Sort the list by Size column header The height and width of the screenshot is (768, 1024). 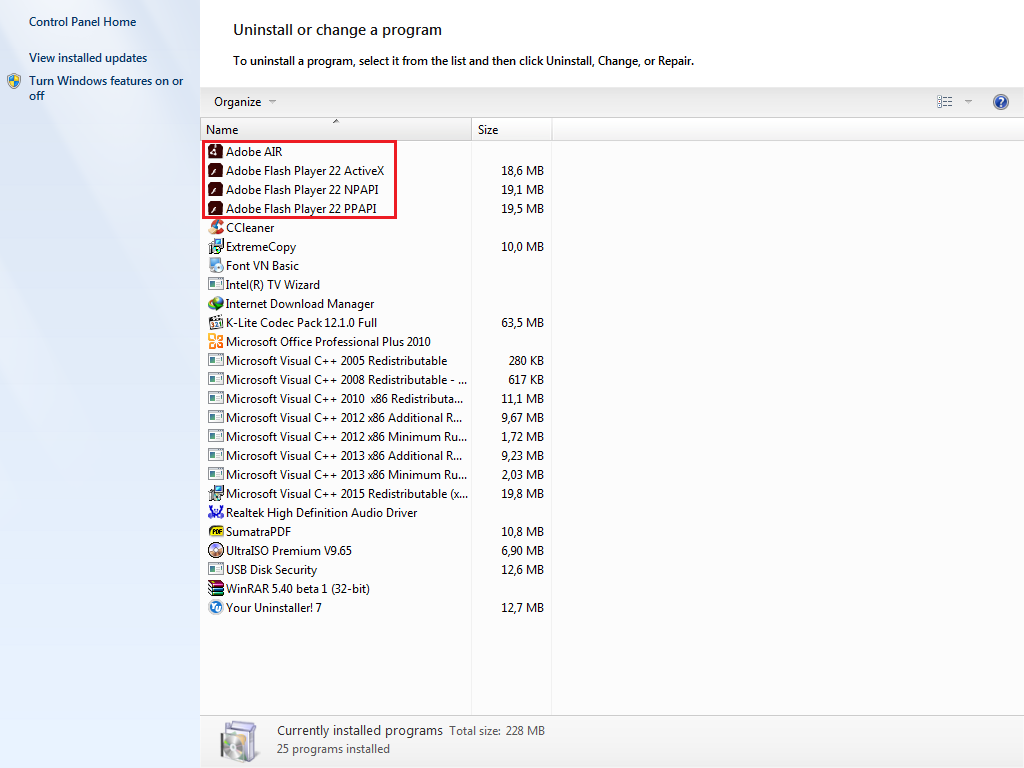[511, 129]
